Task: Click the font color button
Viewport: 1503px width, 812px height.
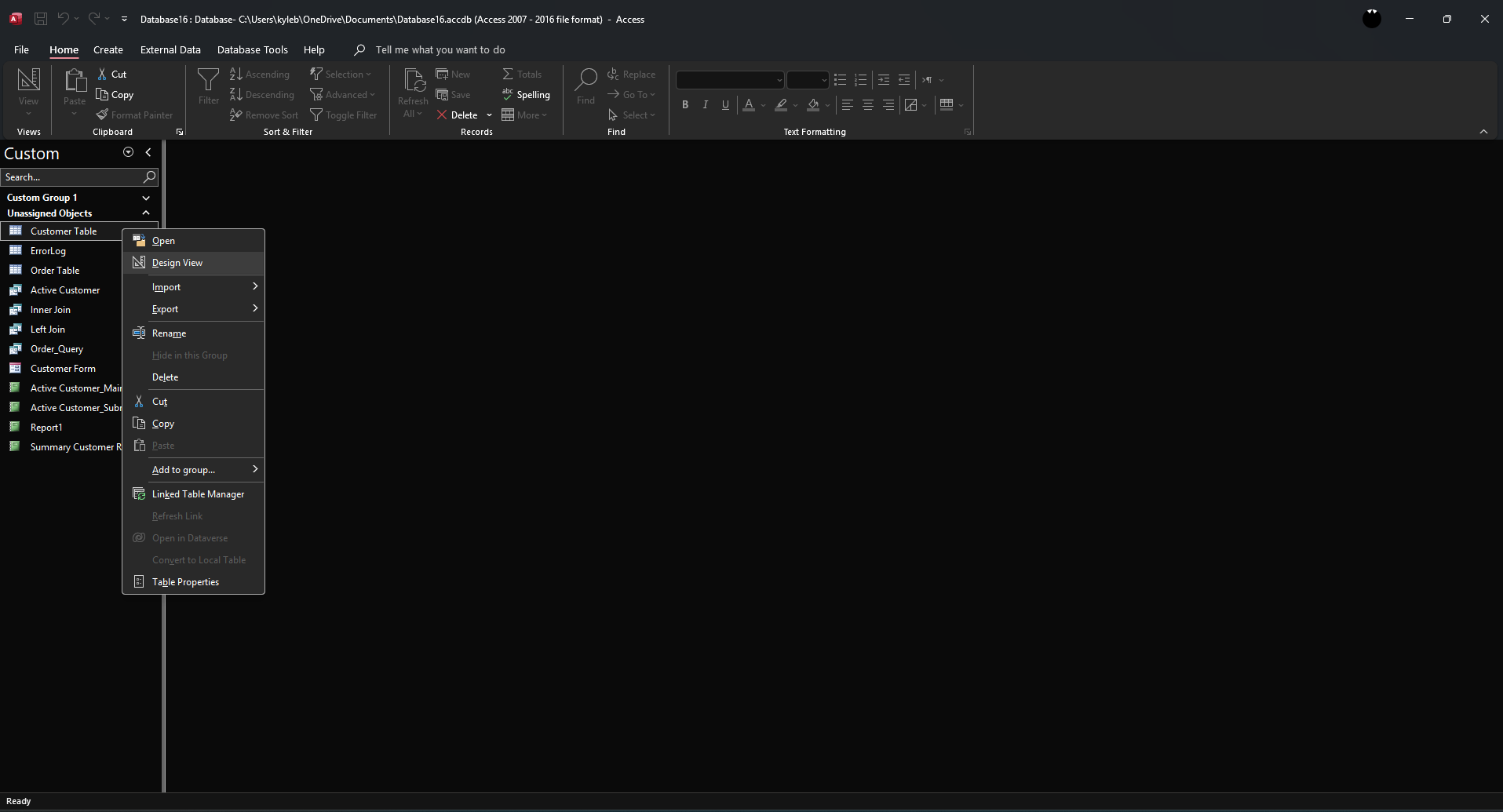Action: tap(749, 105)
